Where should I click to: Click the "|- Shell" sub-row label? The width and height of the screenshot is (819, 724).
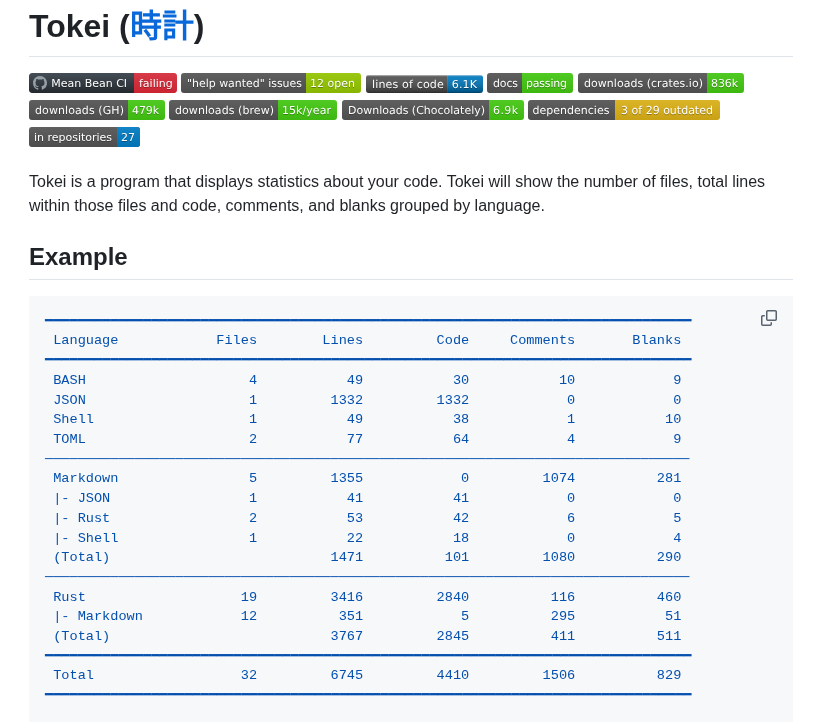coord(86,538)
